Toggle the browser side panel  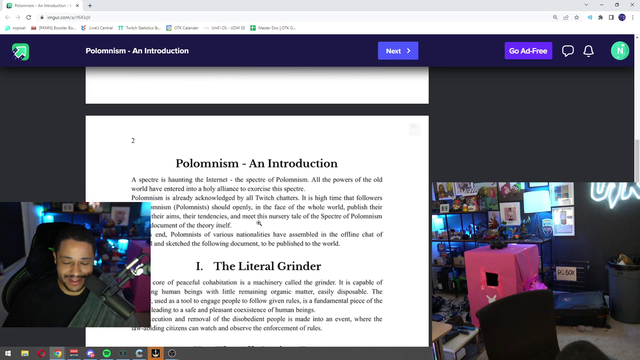(x=611, y=18)
